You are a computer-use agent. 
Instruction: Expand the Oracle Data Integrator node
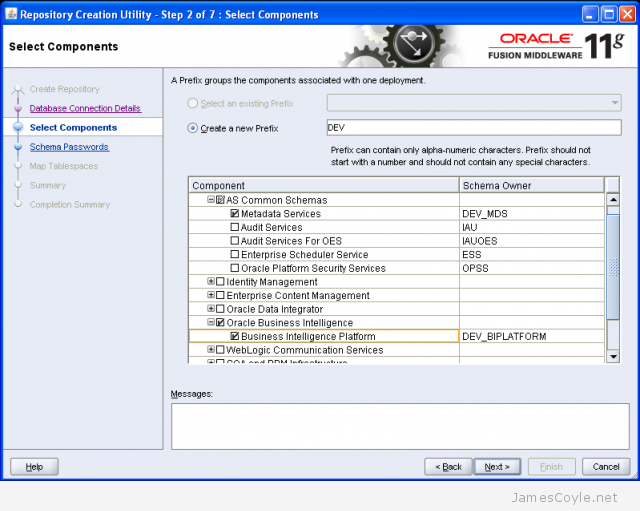point(211,309)
